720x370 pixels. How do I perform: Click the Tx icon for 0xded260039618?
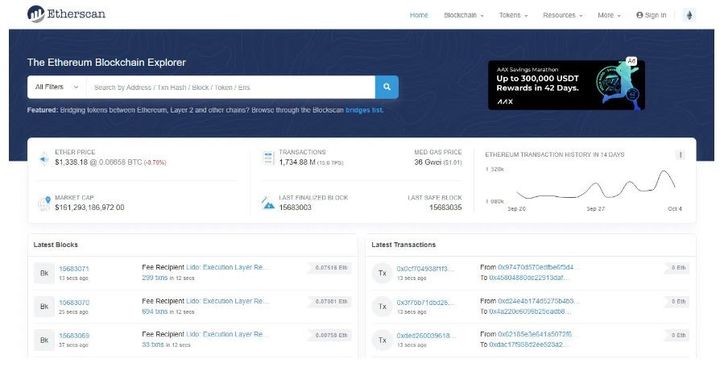click(x=382, y=340)
